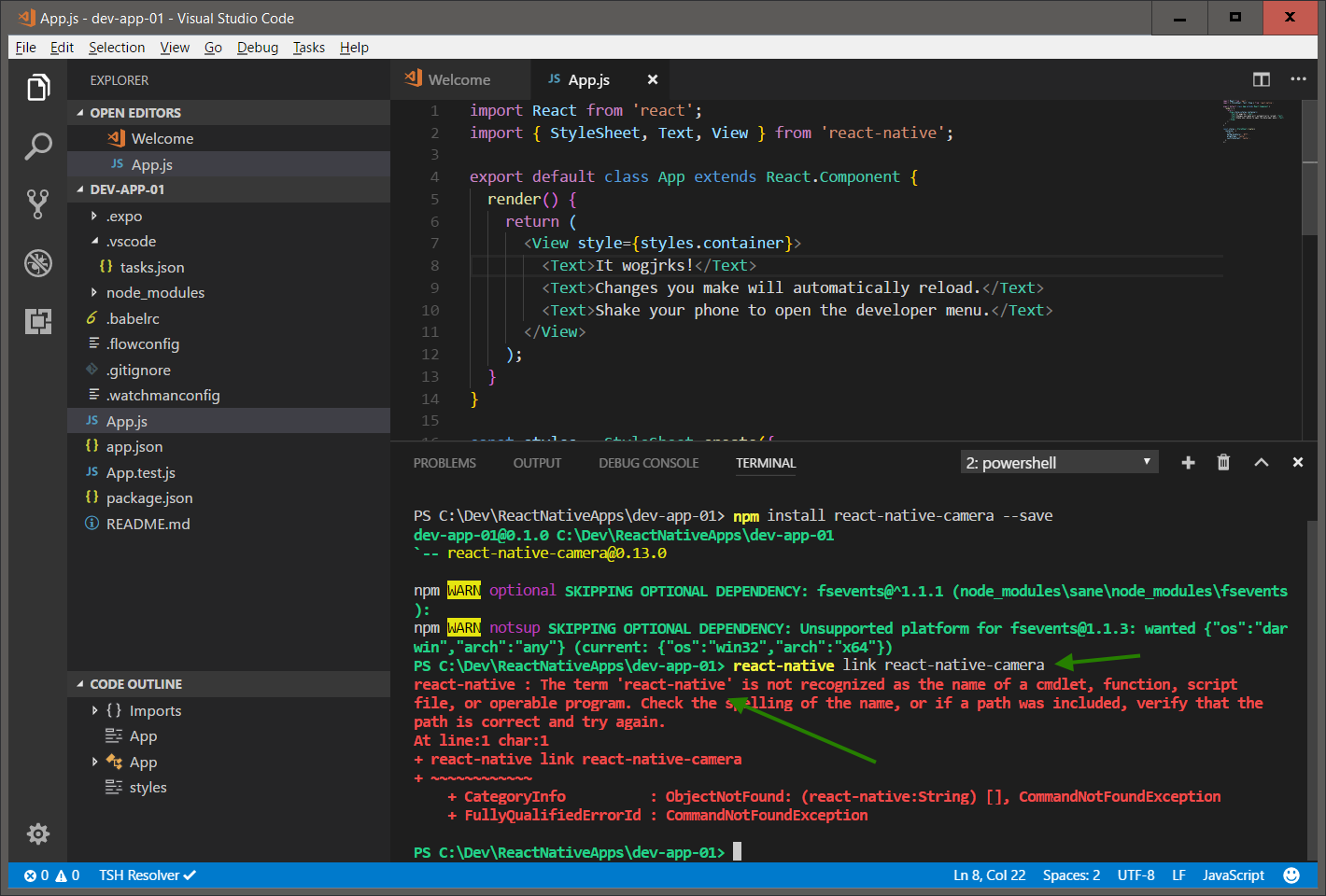
Task: Open the .babelrc file
Action: (x=229, y=318)
